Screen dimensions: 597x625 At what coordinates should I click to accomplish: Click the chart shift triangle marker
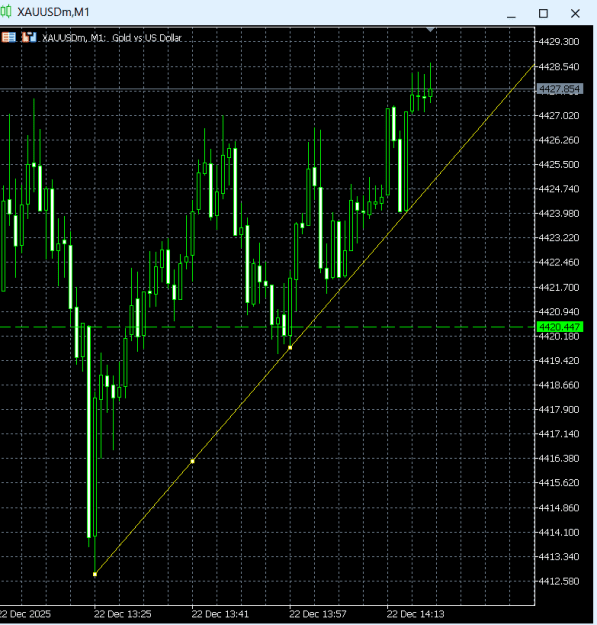coord(430,29)
